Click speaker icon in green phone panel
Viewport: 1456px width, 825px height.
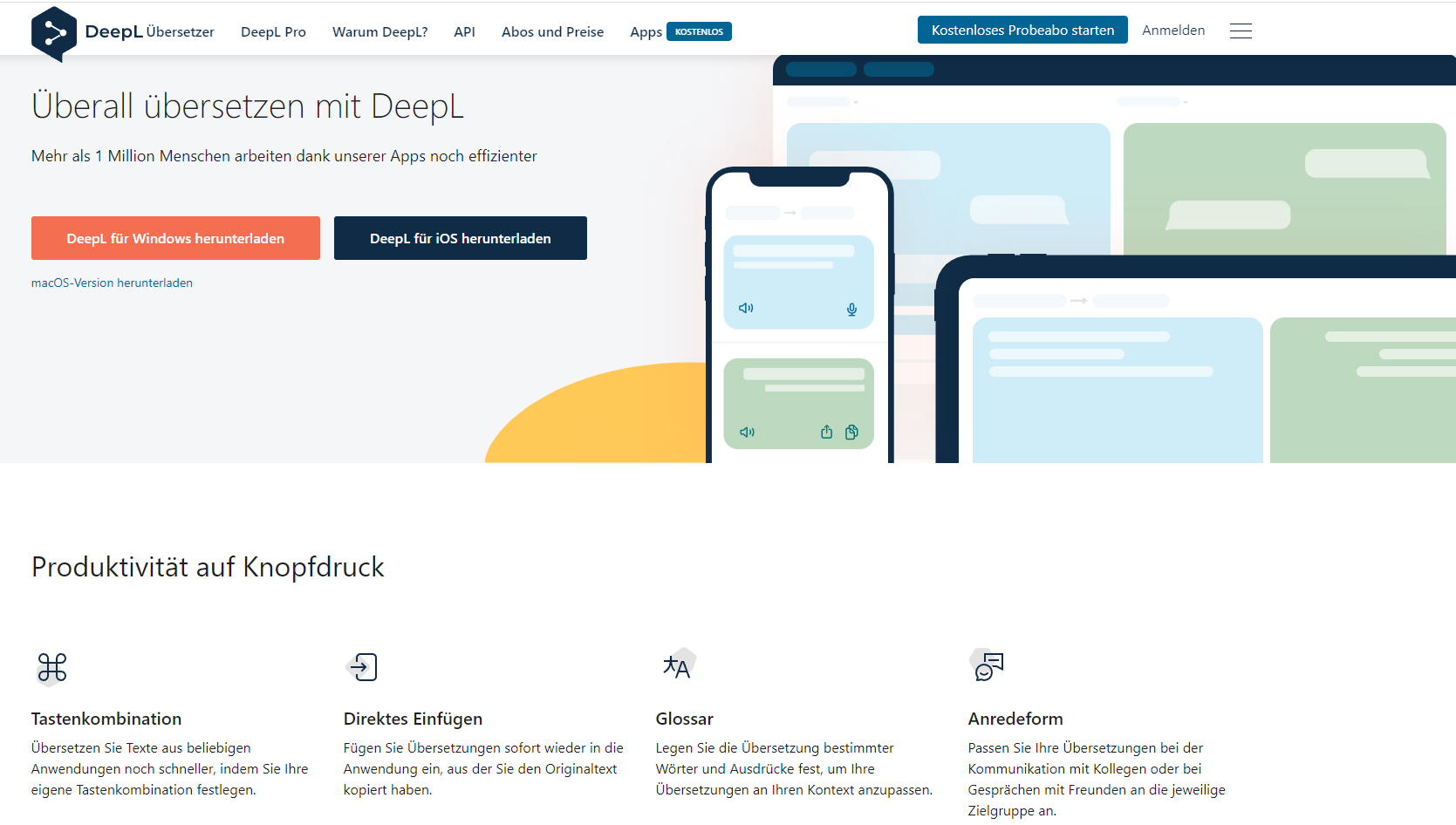point(748,433)
